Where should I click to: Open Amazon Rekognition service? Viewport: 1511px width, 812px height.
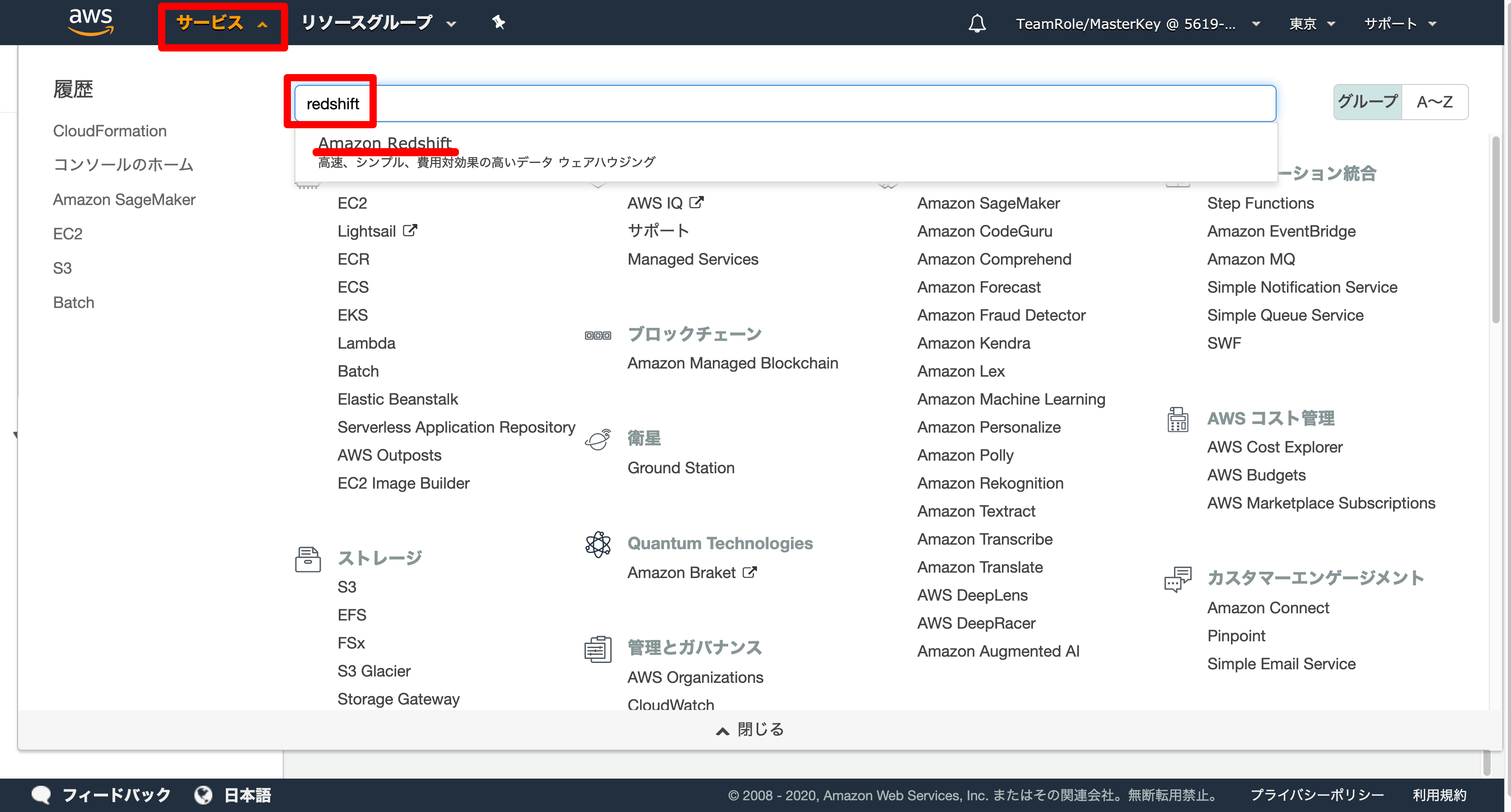990,483
